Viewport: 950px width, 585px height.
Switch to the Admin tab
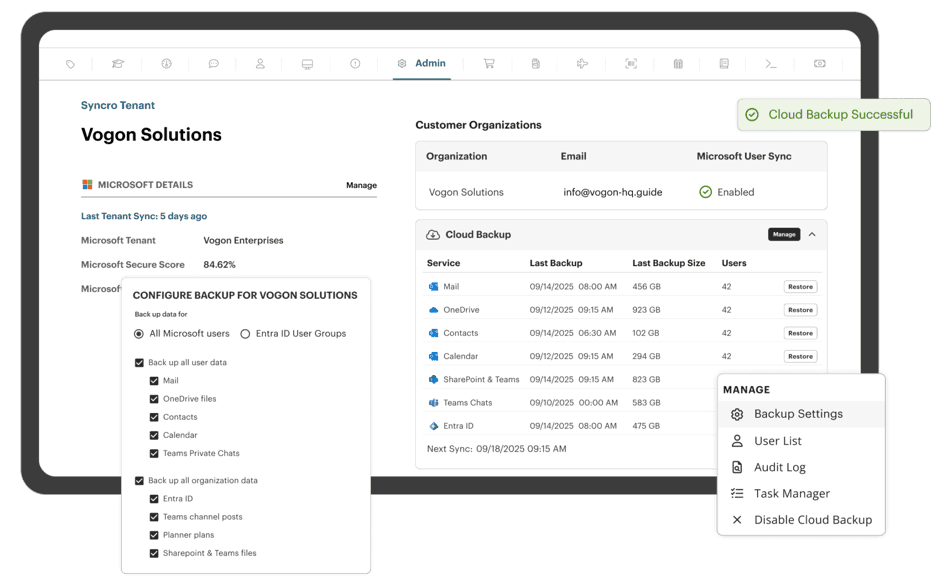pyautogui.click(x=422, y=64)
